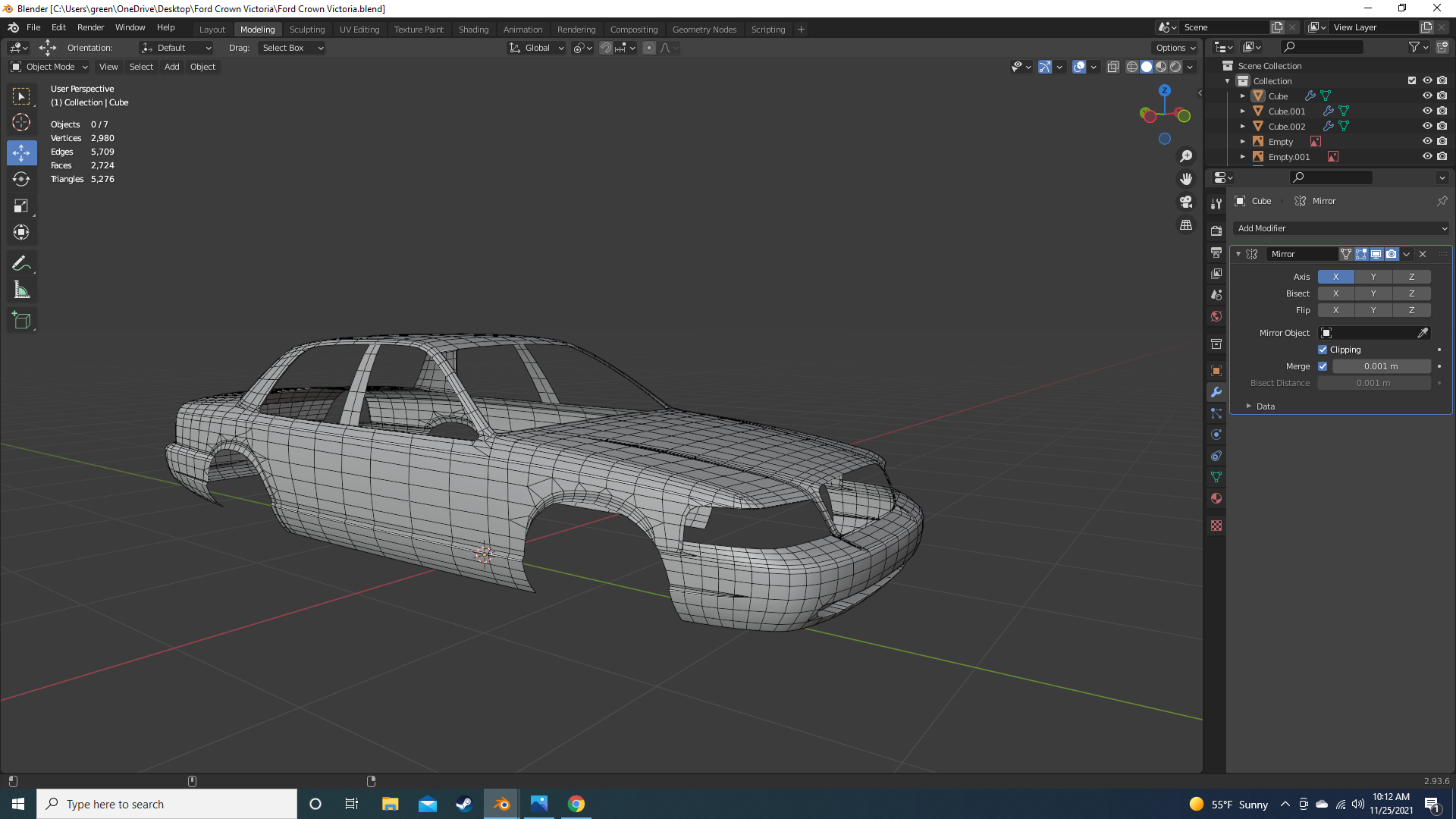Open Material properties tab
The width and height of the screenshot is (1456, 819).
(1216, 498)
